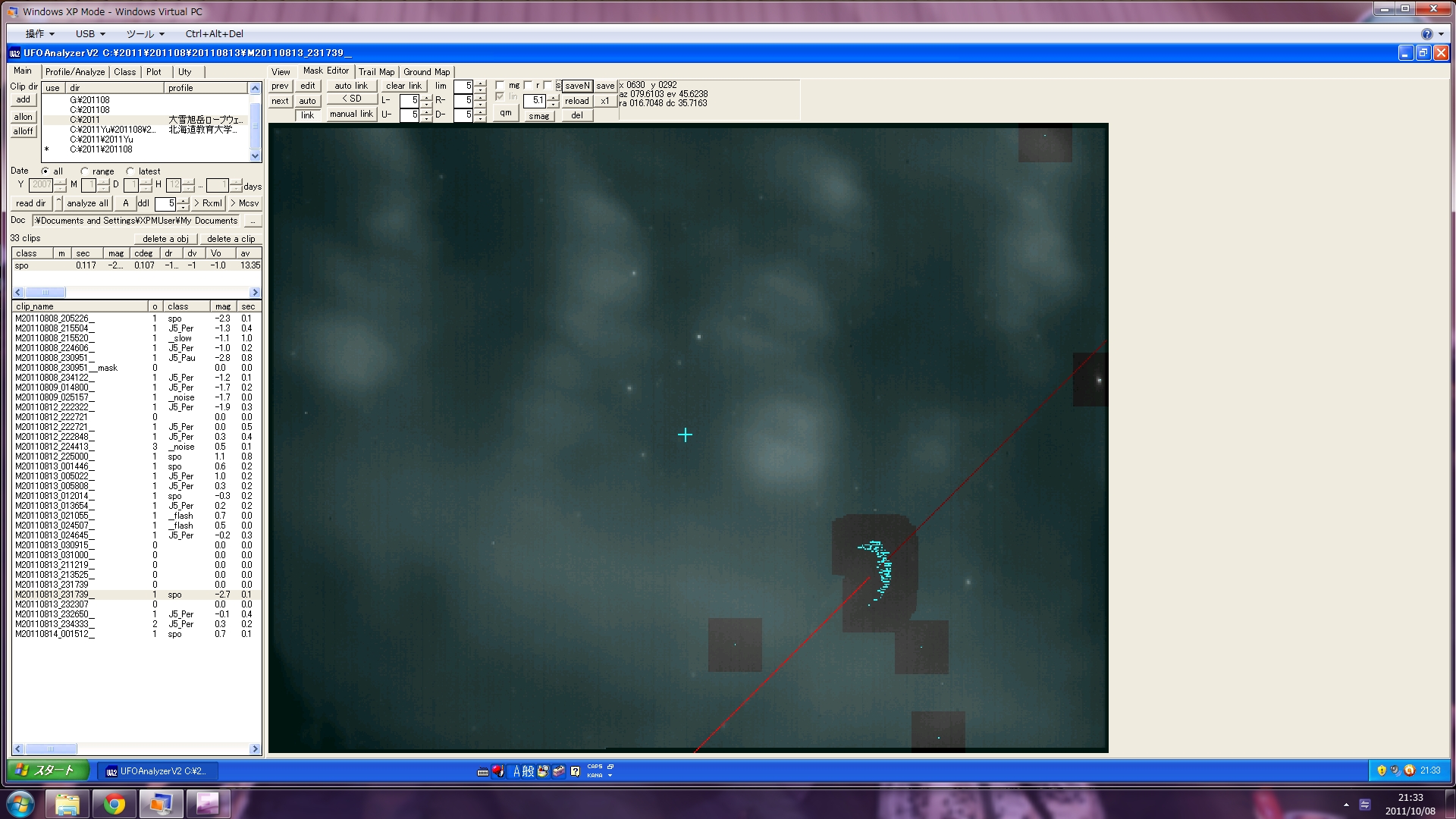Click the XP tray security shield icon

1382,770
